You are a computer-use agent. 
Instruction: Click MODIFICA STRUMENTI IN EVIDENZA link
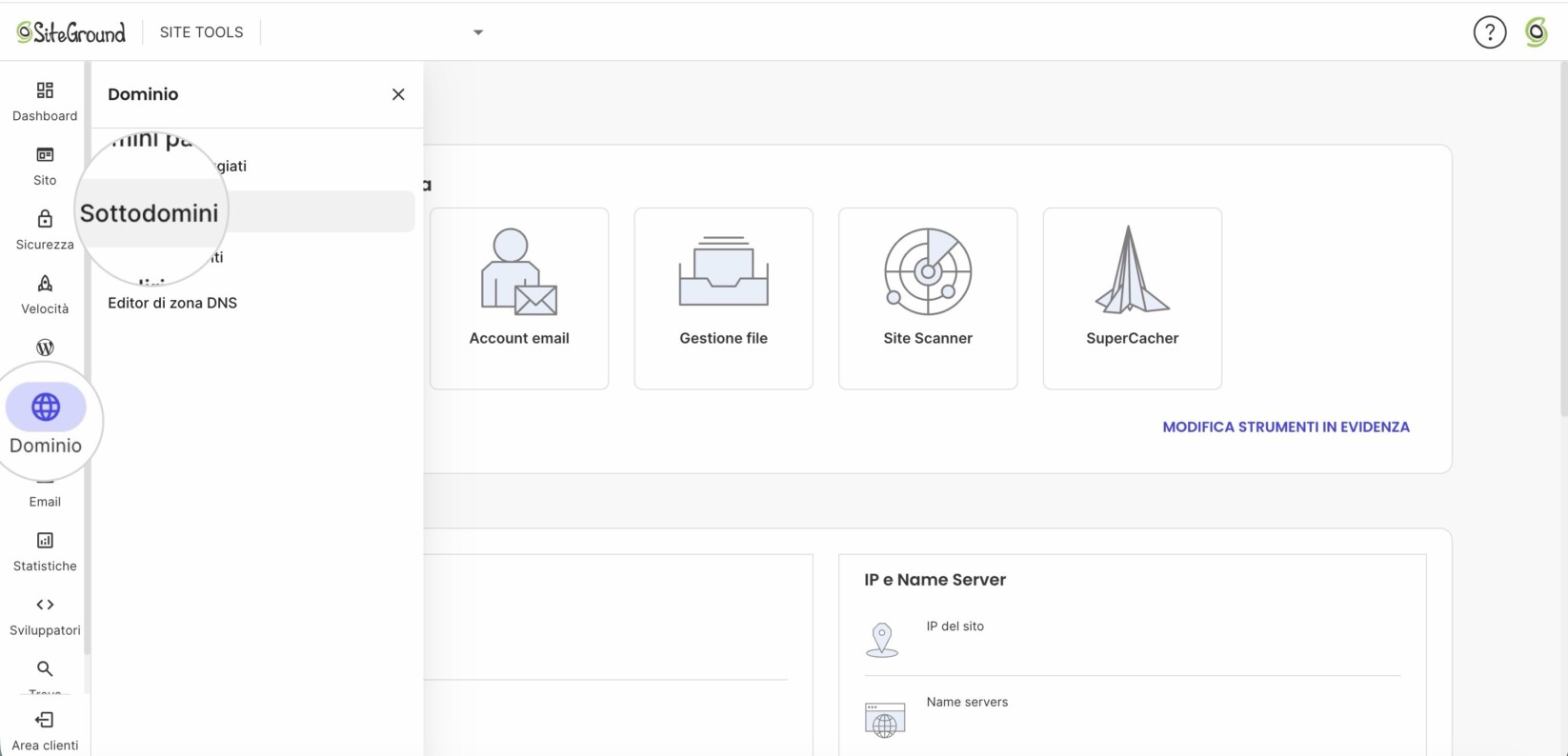coord(1286,427)
